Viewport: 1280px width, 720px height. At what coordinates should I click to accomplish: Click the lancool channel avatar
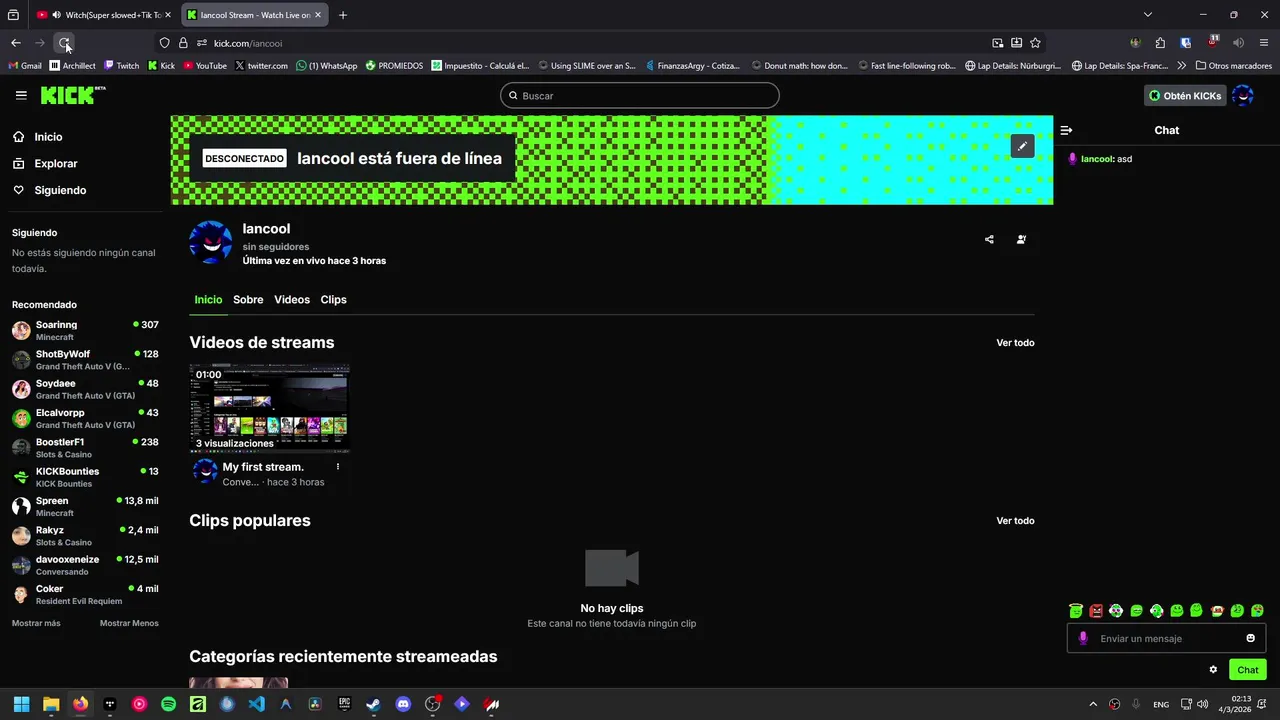tap(211, 243)
